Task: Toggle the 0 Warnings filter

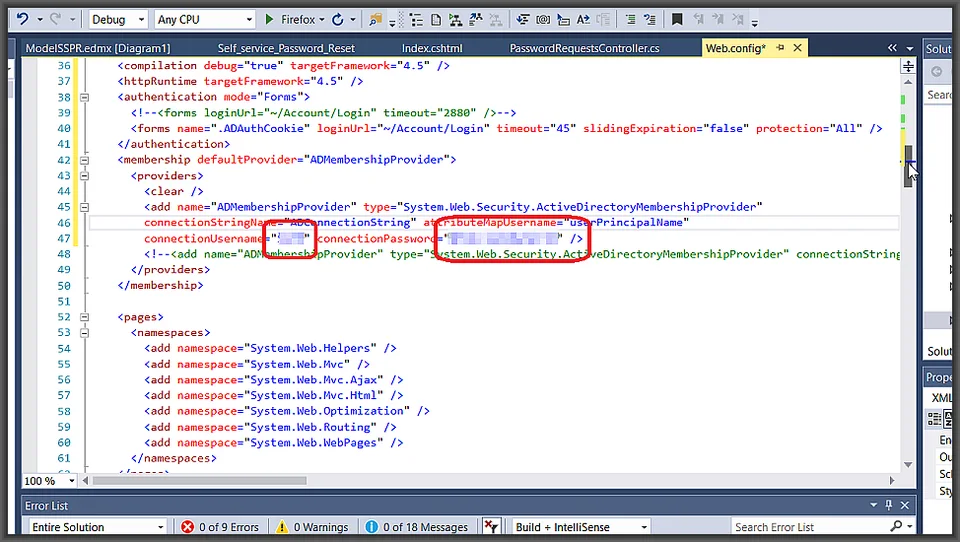Action: click(312, 527)
